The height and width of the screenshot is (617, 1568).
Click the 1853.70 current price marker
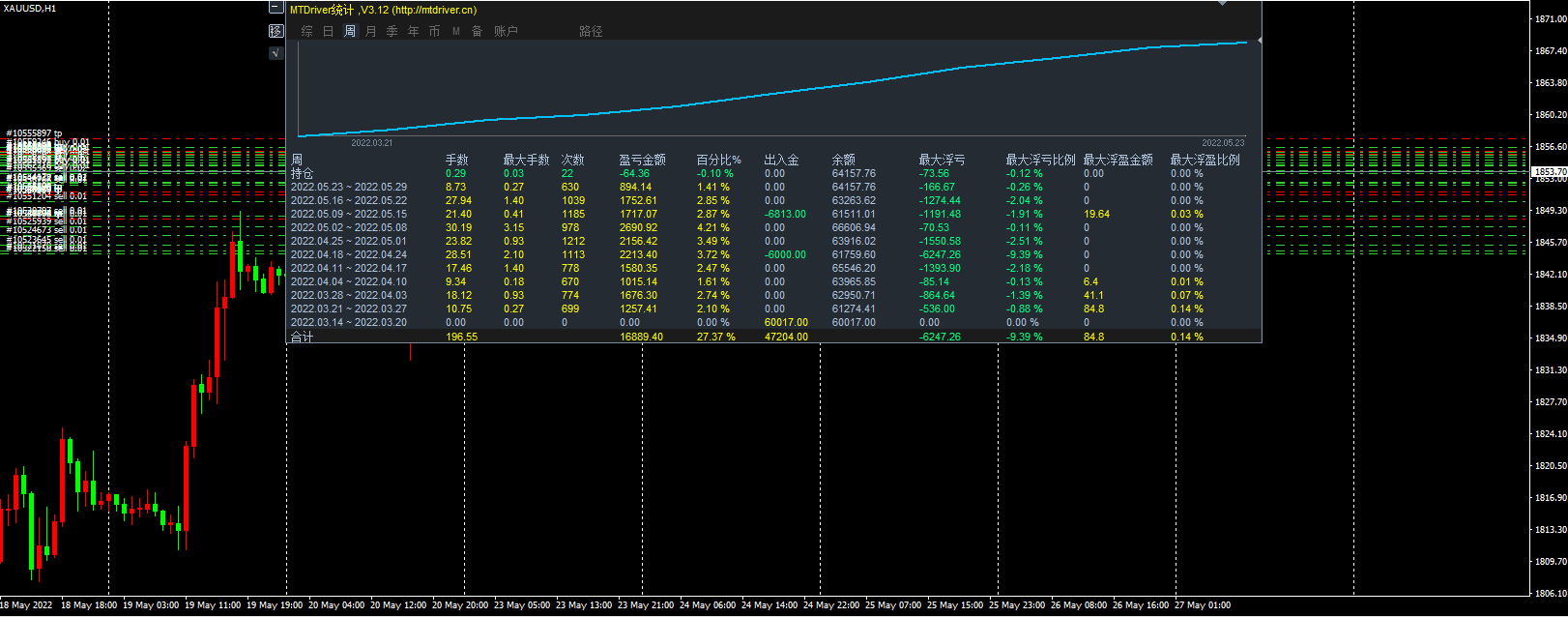[x=1550, y=171]
